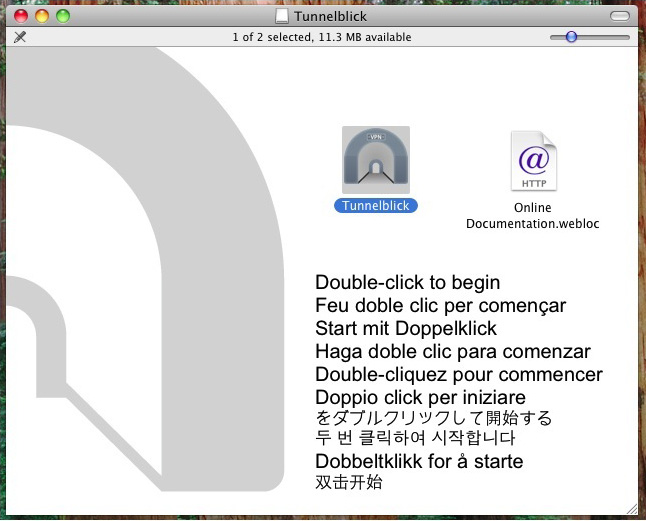Close the Tunnelblick window with red button
Image resolution: width=646 pixels, height=521 pixels.
21,16
